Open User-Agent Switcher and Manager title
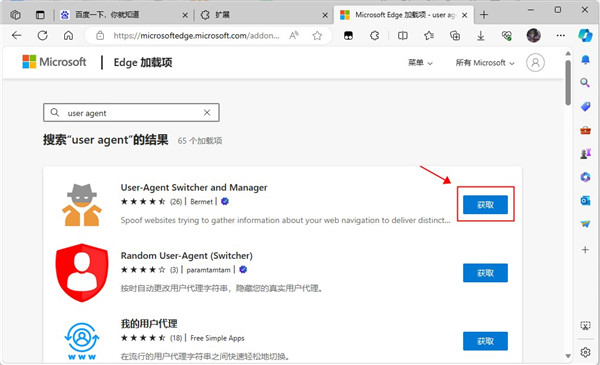The height and width of the screenshot is (365, 600). tap(194, 187)
